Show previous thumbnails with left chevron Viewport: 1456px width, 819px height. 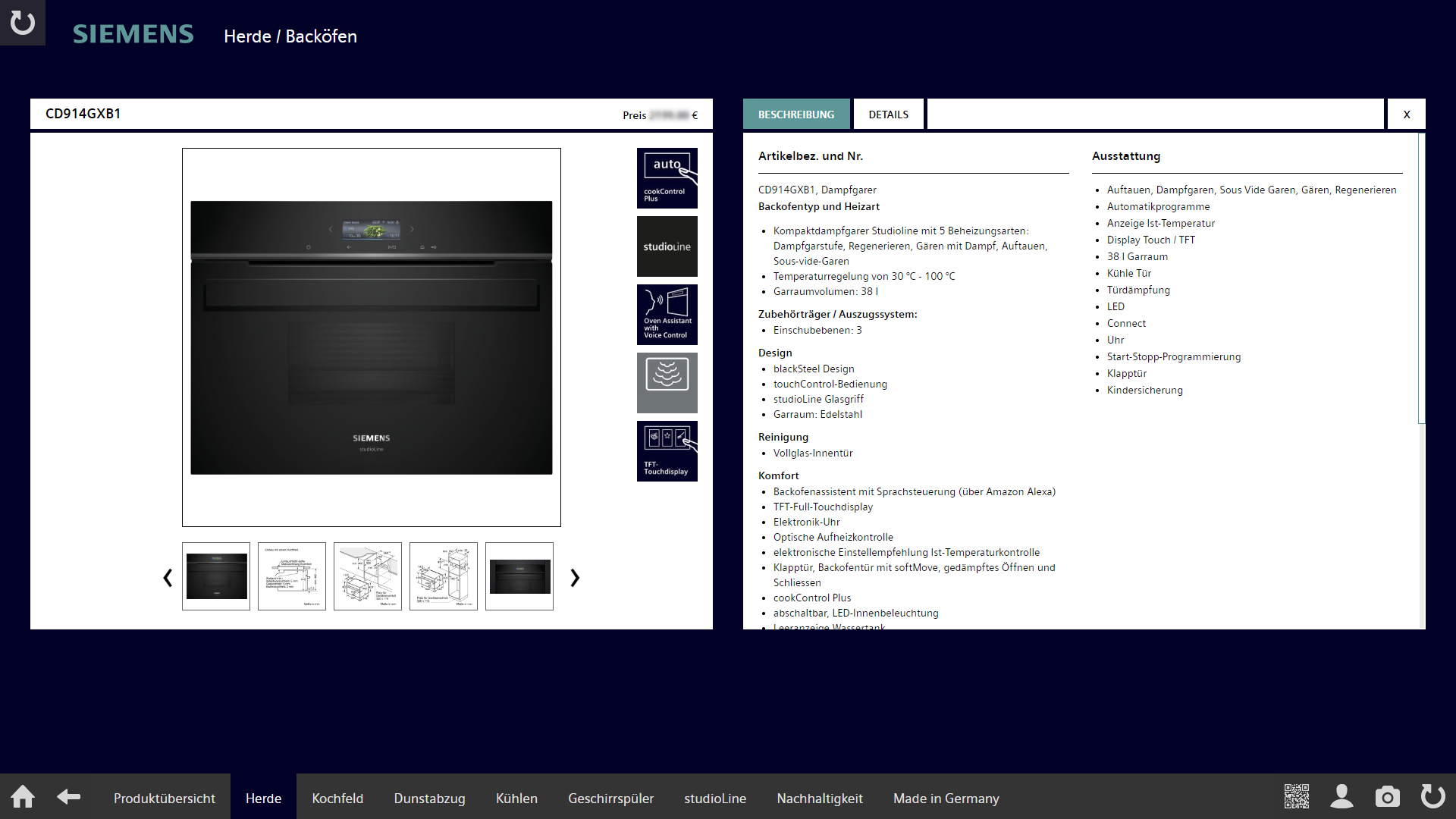168,578
